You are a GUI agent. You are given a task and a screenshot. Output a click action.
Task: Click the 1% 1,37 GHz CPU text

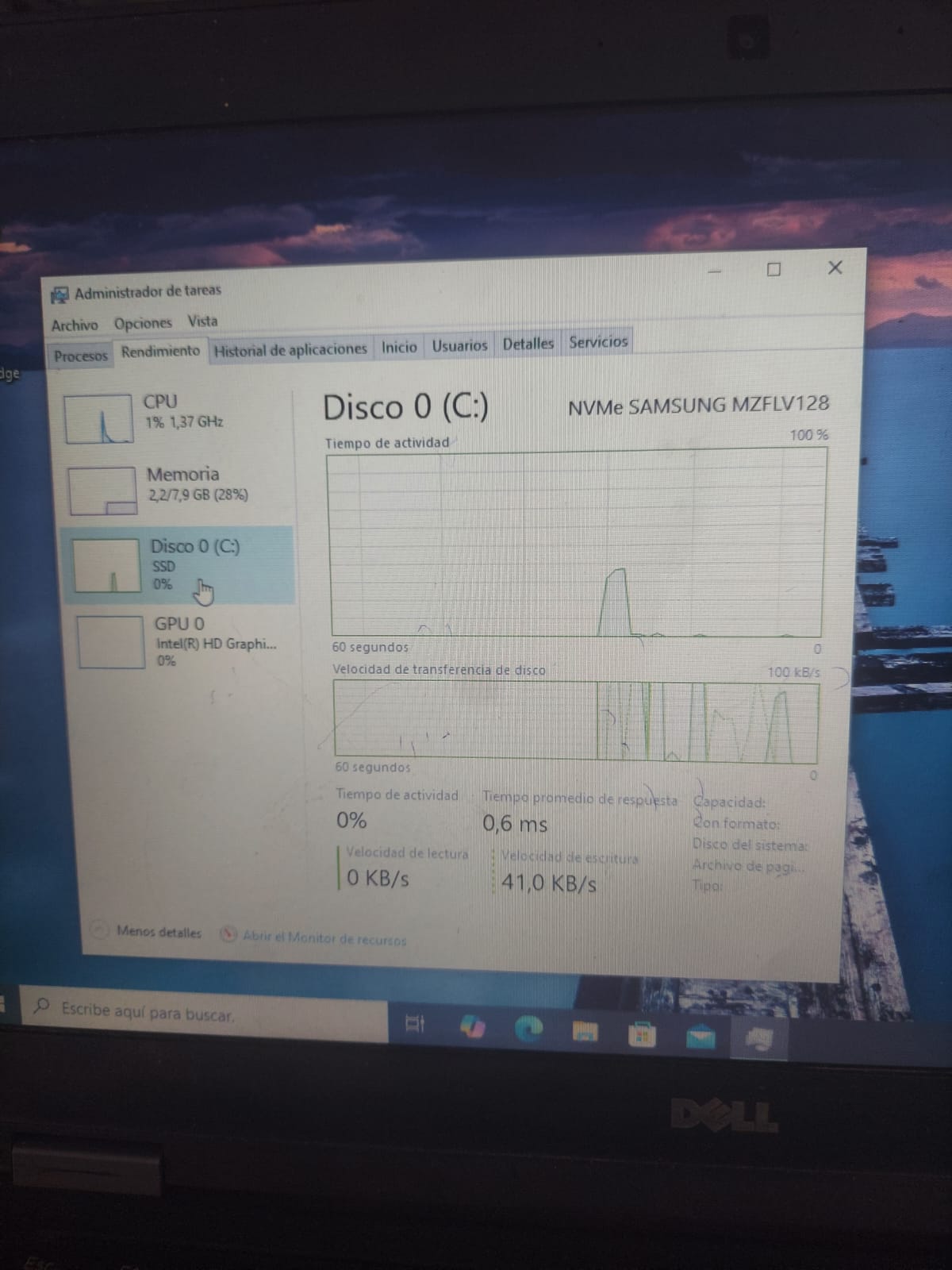(x=184, y=421)
